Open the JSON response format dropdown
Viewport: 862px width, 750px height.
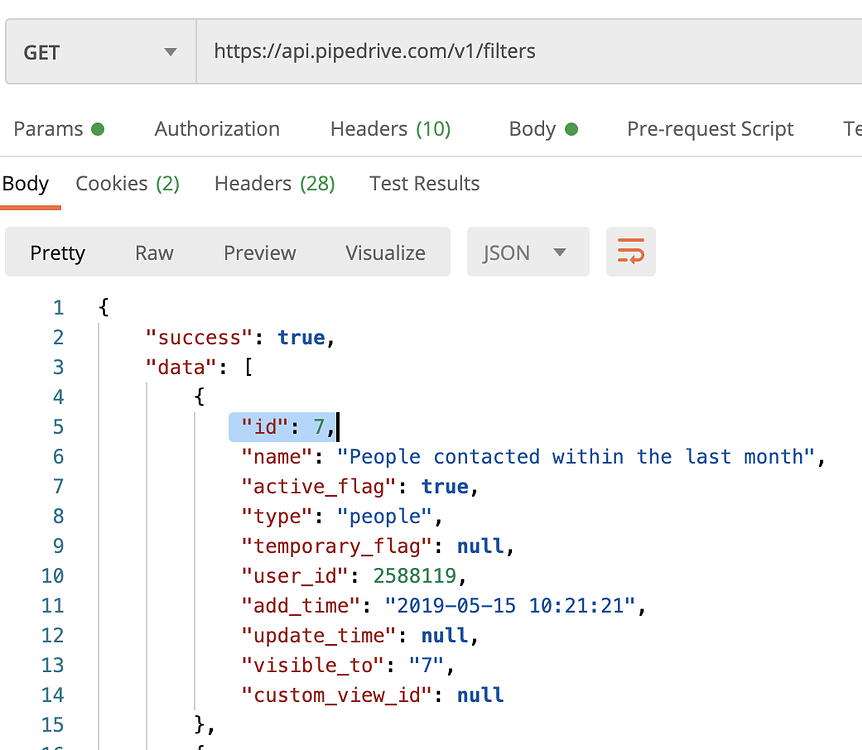pyautogui.click(x=527, y=252)
